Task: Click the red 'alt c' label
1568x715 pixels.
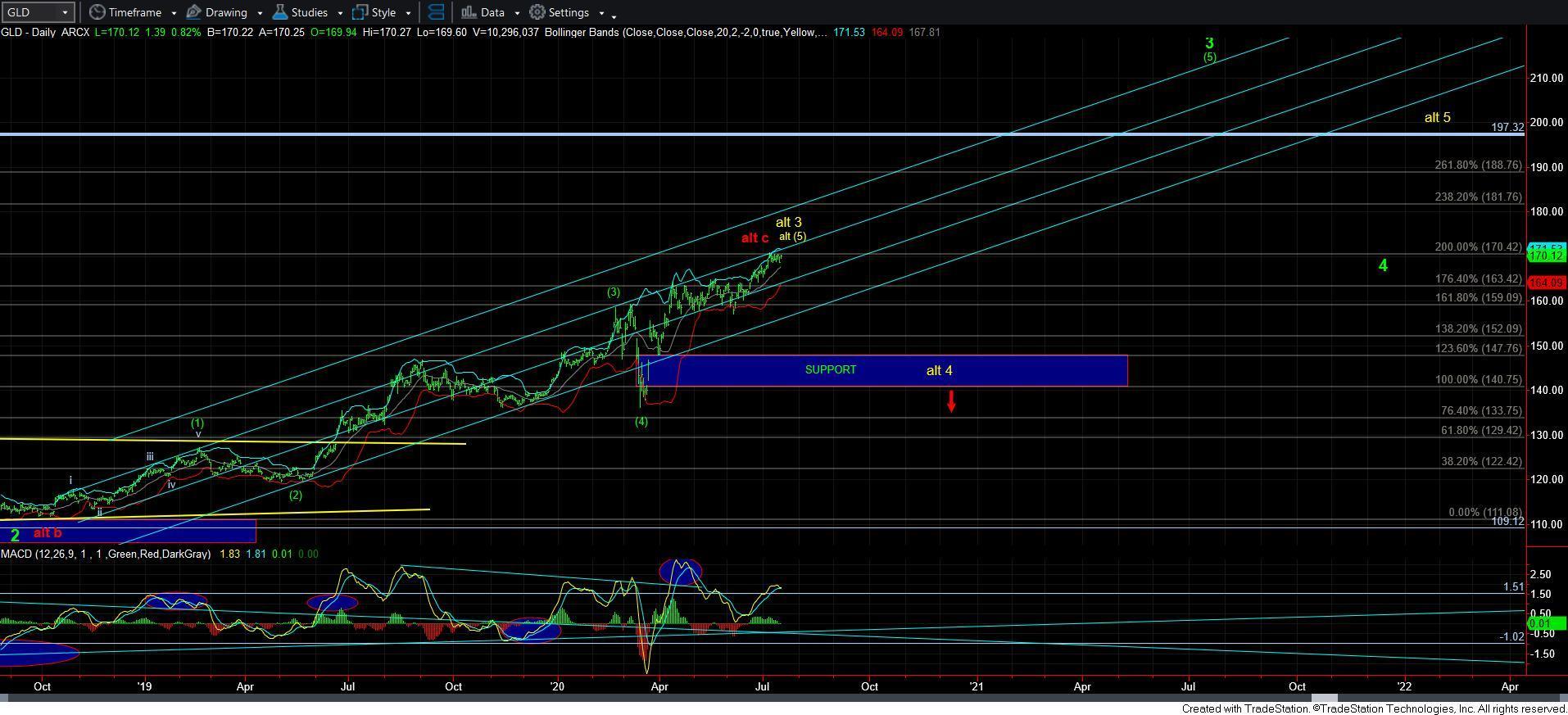Action: 755,238
